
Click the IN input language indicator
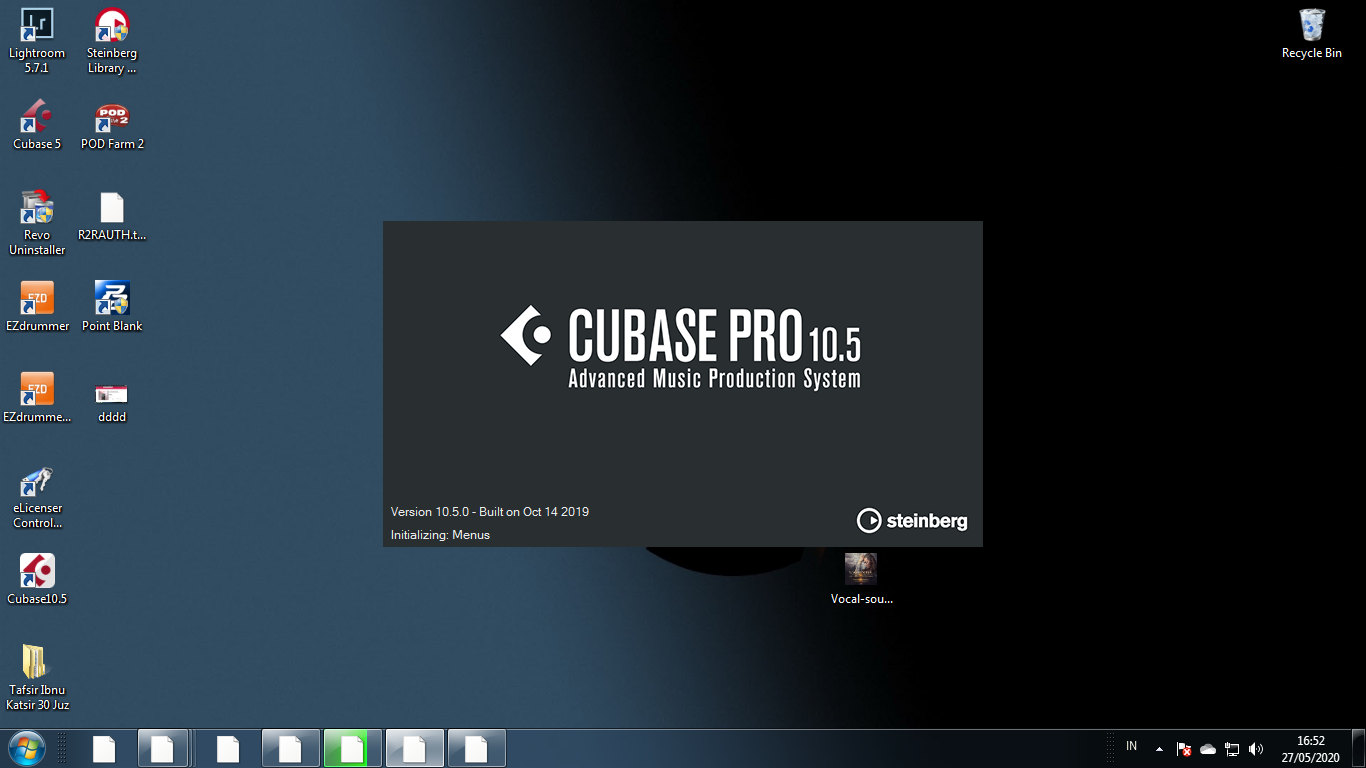tap(1132, 746)
